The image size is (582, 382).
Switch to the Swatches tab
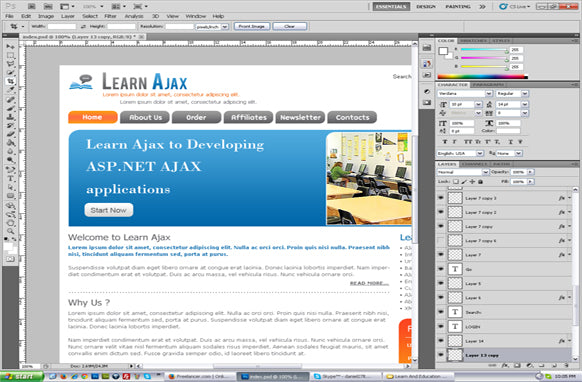tap(474, 40)
